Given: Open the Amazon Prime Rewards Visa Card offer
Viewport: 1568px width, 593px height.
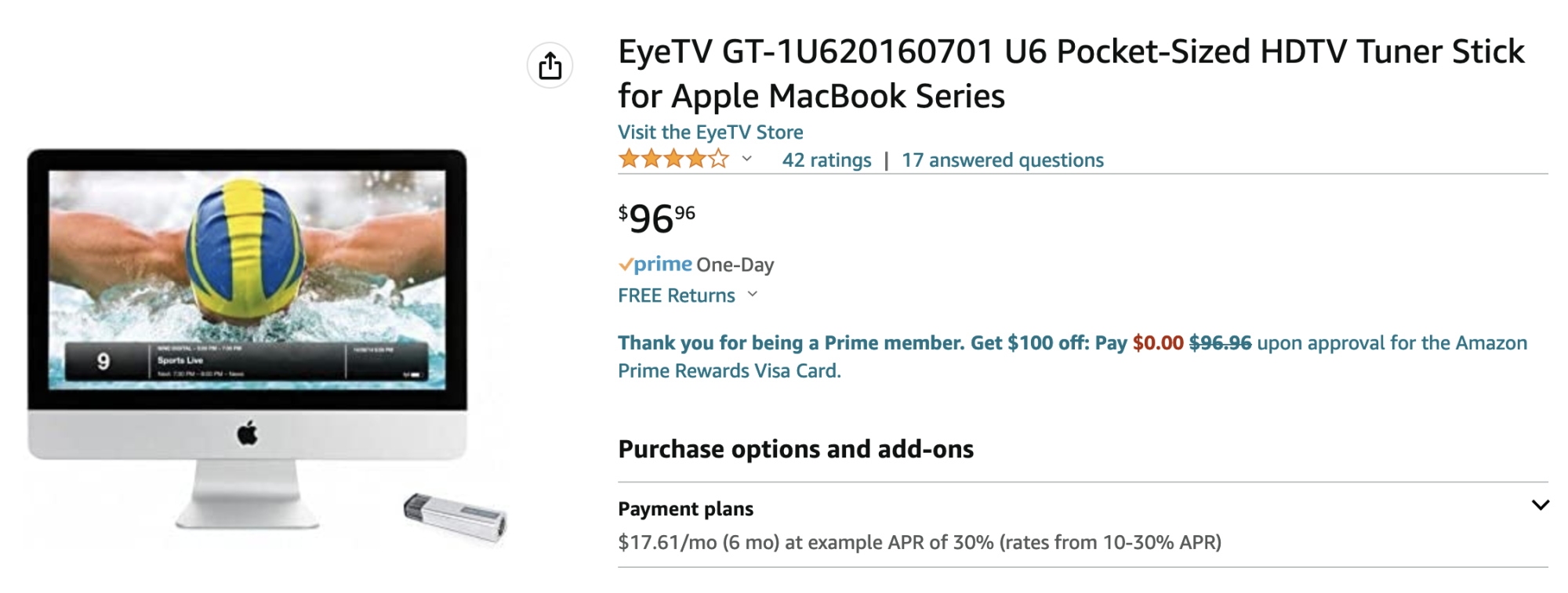Looking at the screenshot, I should pyautogui.click(x=1072, y=356).
